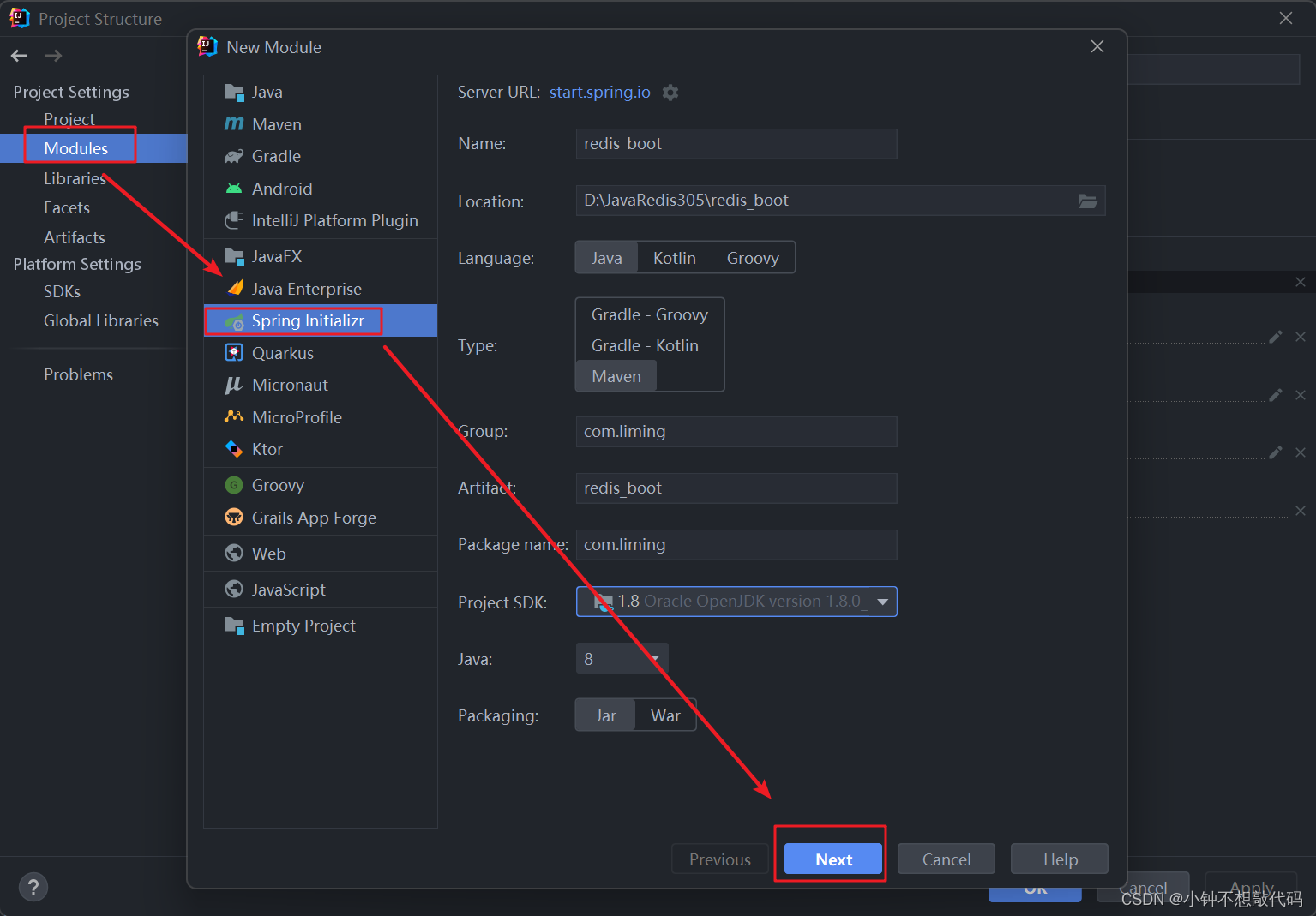The width and height of the screenshot is (1316, 916).
Task: Open Problems in sidebar
Action: (x=78, y=374)
